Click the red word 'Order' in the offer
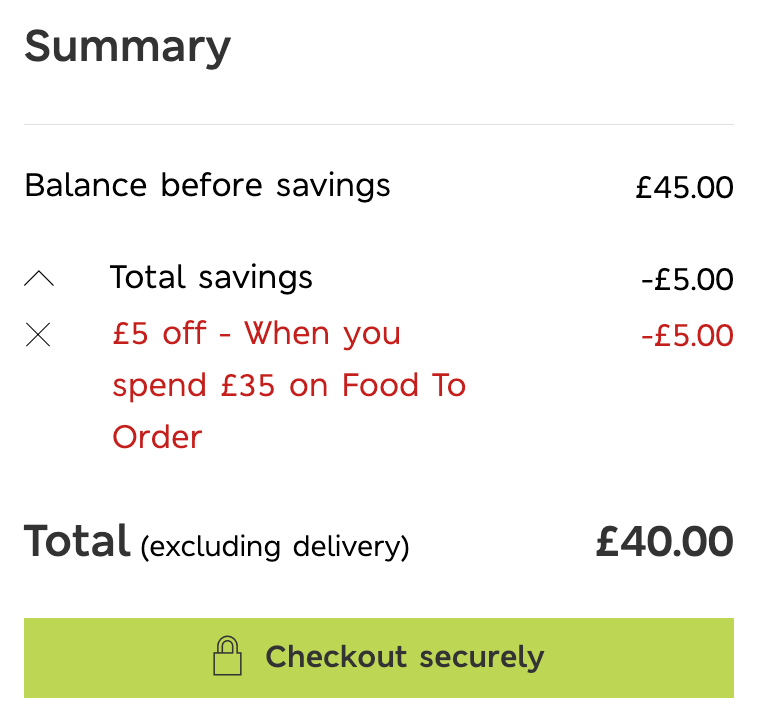The height and width of the screenshot is (716, 766). point(157,437)
